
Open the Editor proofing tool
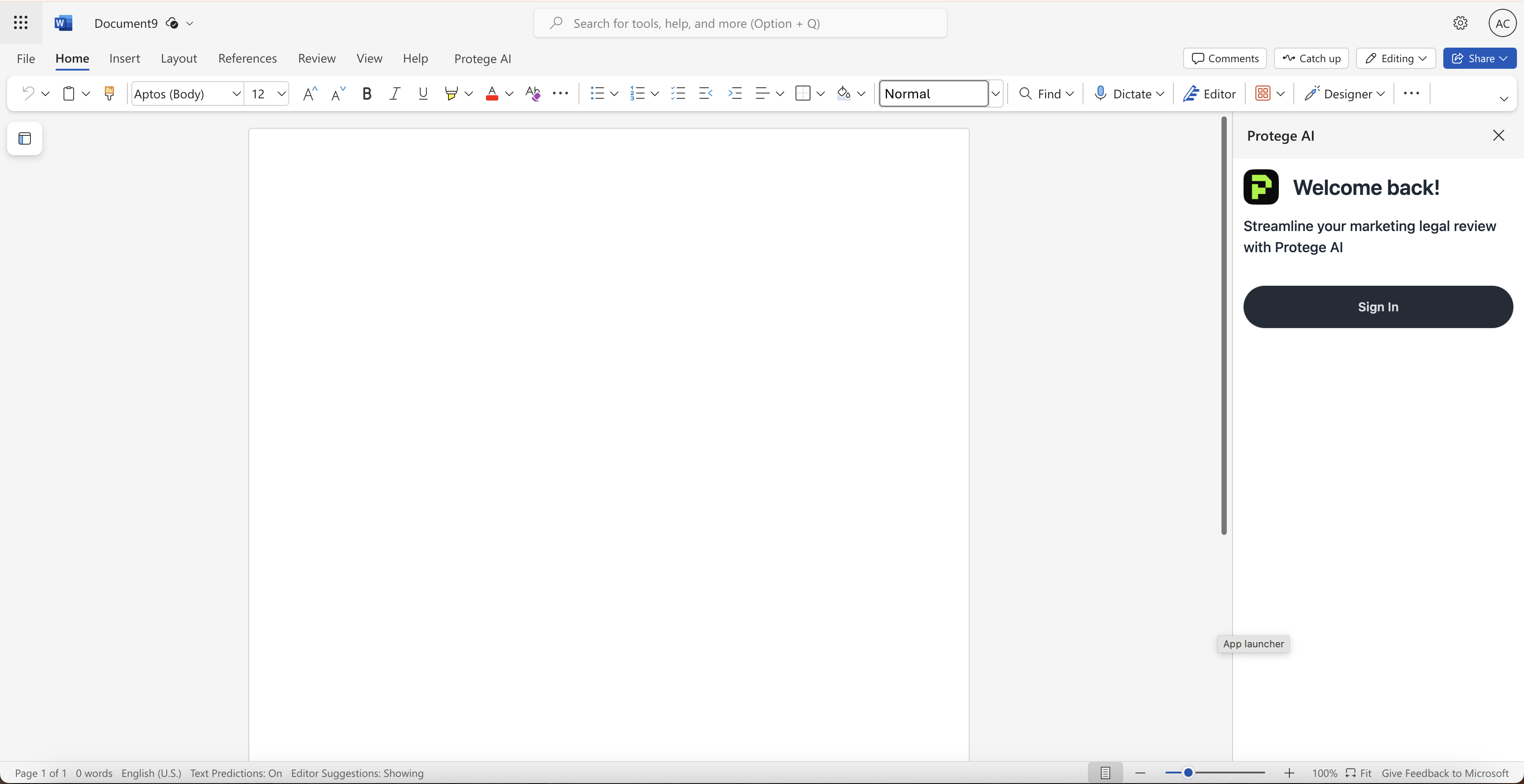point(1209,93)
